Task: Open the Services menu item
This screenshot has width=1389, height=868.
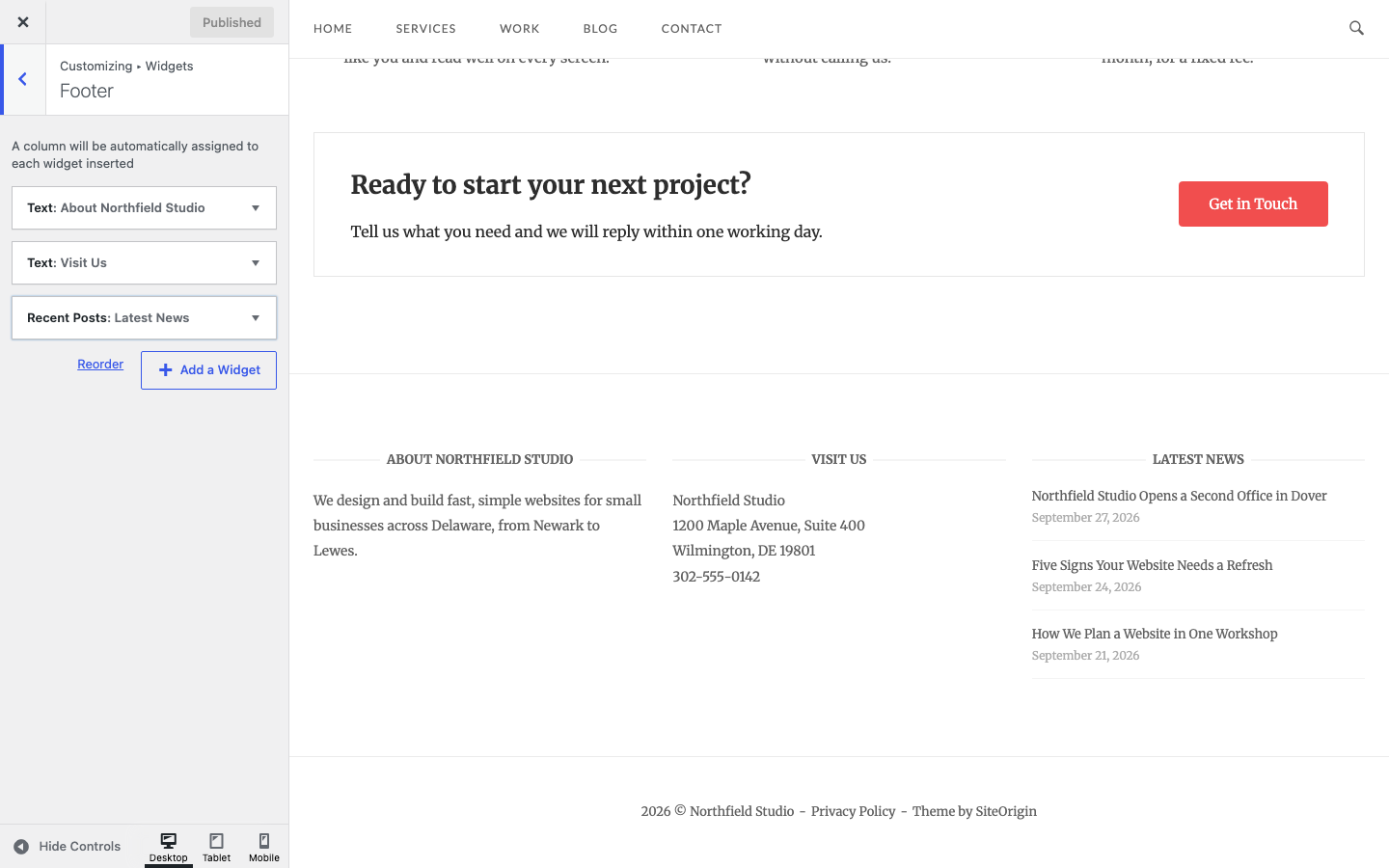Action: (x=425, y=29)
